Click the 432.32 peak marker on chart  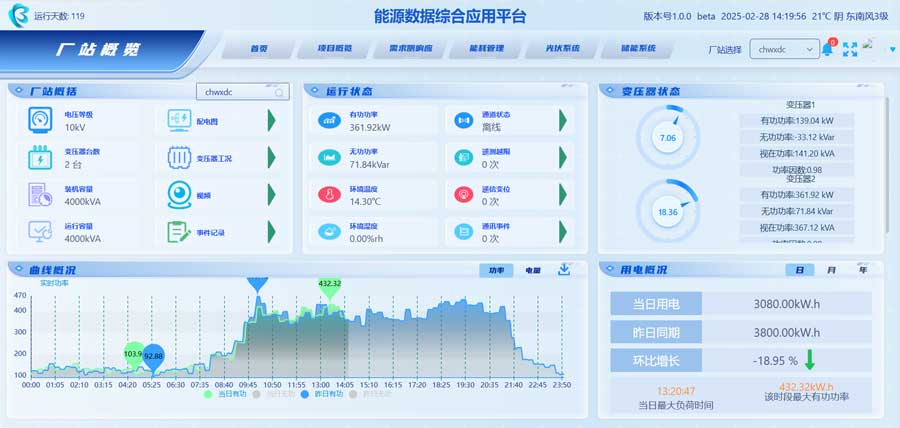pos(330,285)
